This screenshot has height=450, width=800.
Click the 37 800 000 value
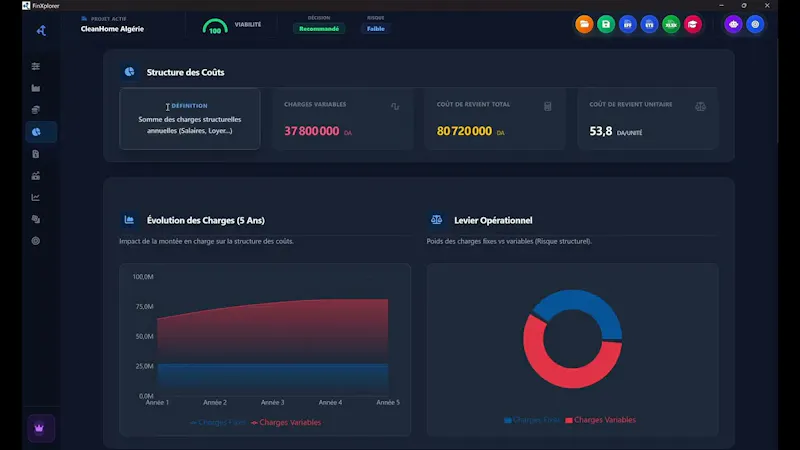(312, 131)
